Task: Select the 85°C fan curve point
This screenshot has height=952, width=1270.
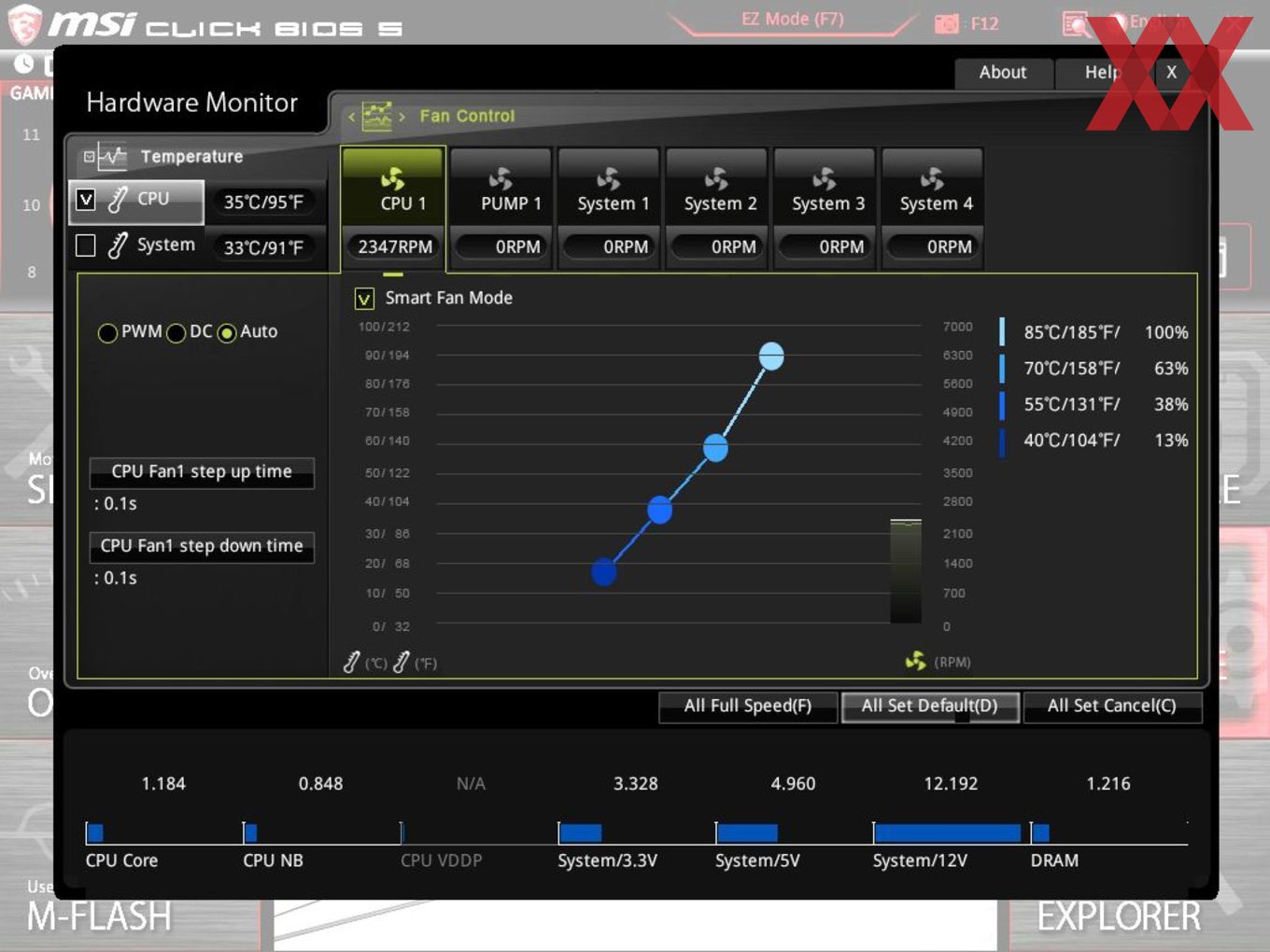Action: pyautogui.click(x=771, y=357)
